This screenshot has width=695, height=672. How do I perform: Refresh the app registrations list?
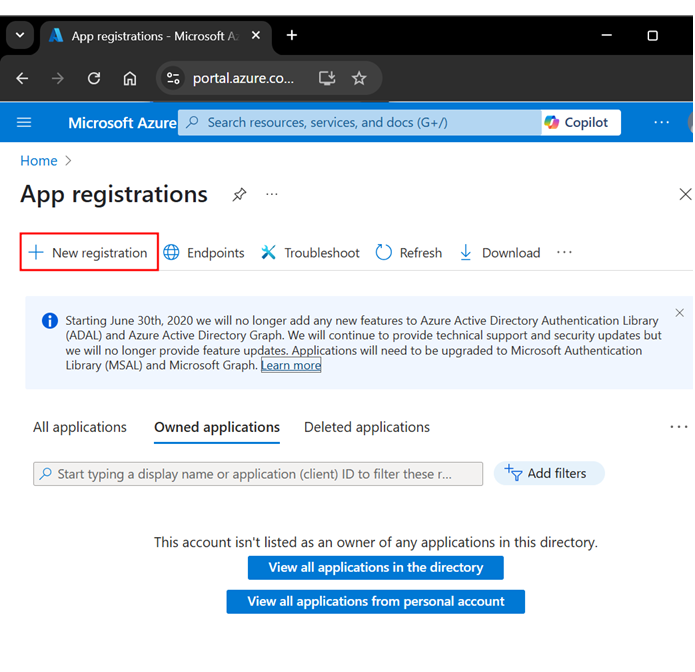409,253
